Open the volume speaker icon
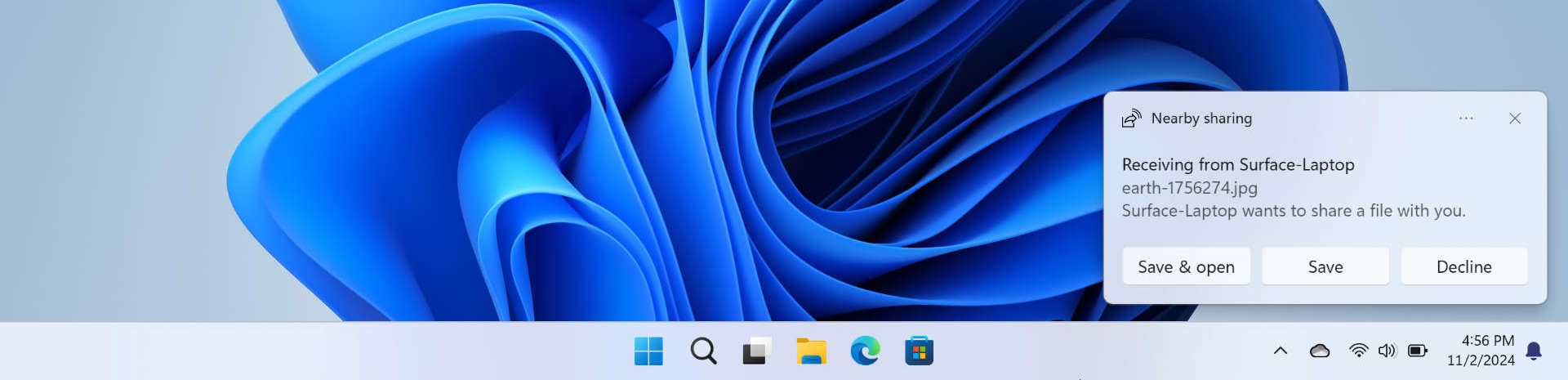 1387,351
